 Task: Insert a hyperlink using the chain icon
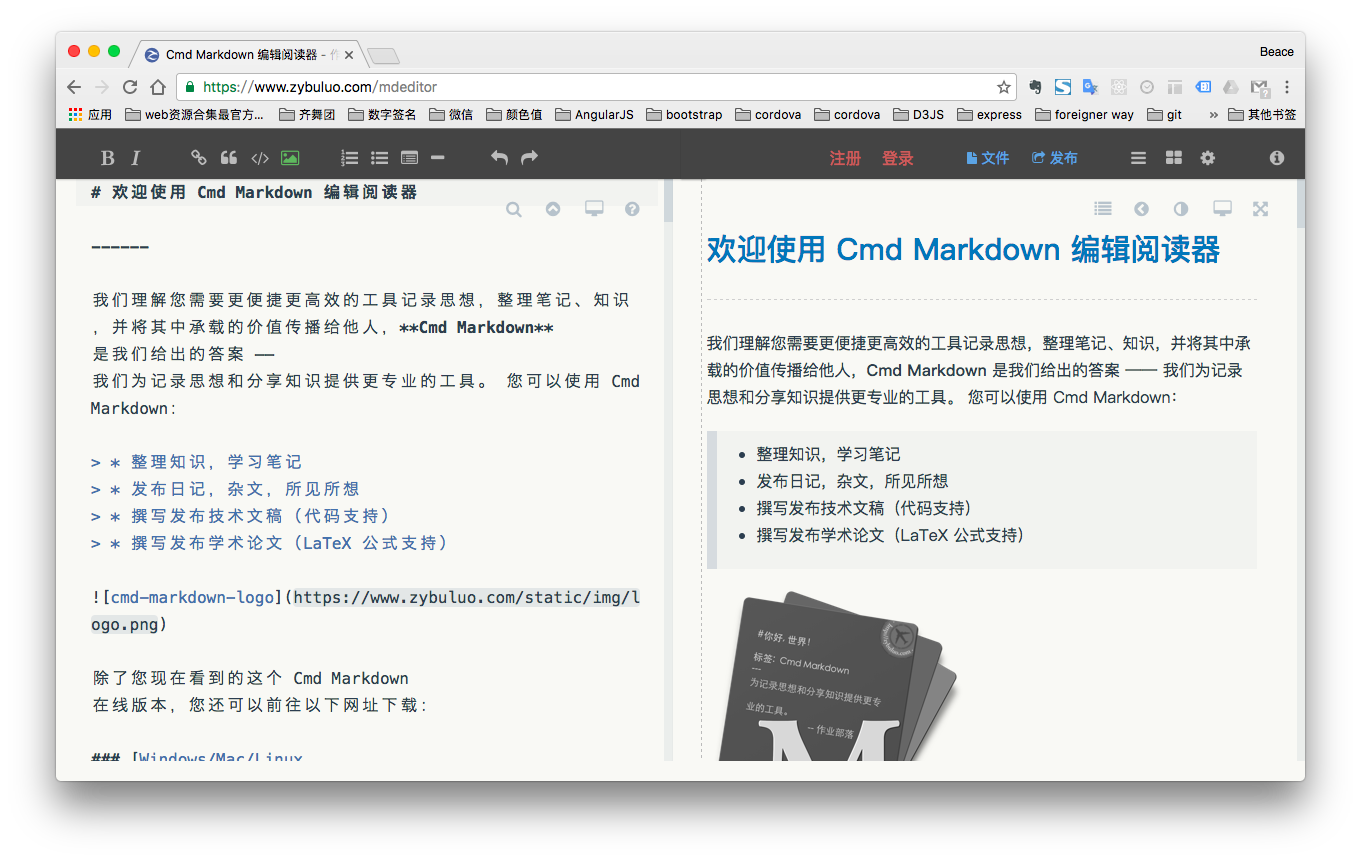point(198,158)
